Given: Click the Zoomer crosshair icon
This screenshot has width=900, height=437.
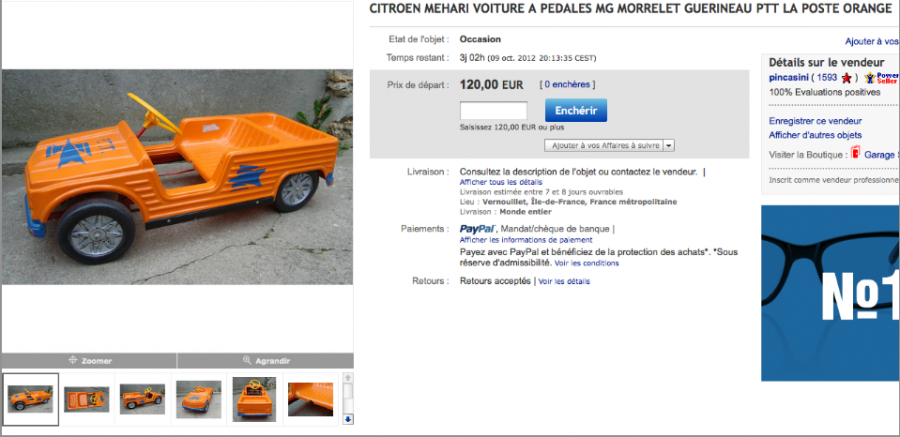Looking at the screenshot, I should coord(73,361).
